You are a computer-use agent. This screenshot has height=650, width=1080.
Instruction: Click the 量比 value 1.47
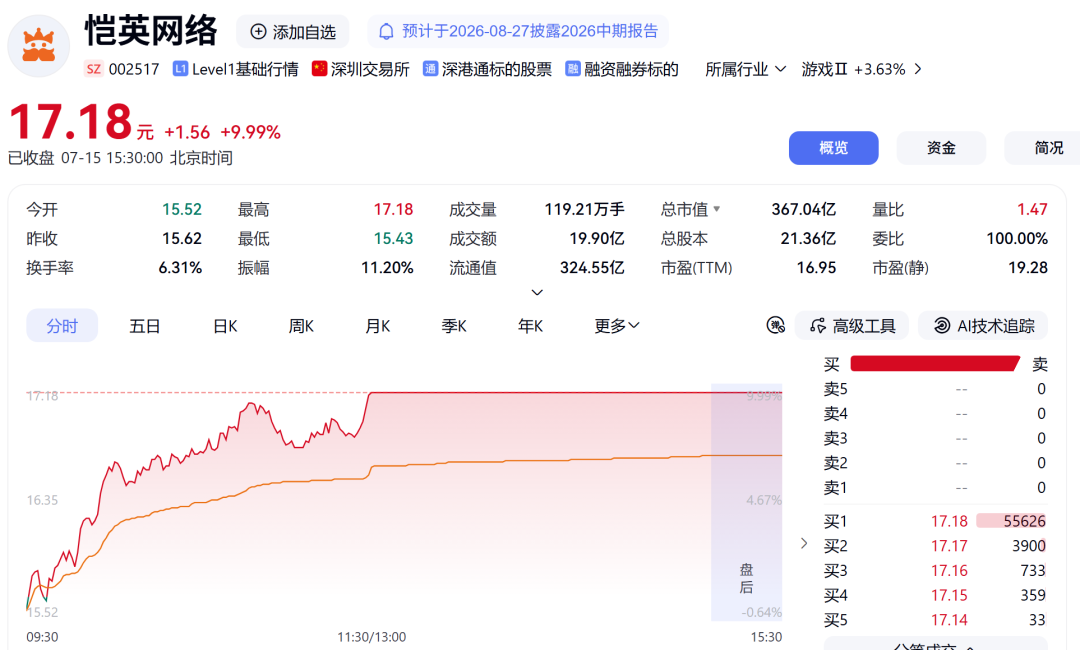click(1032, 209)
